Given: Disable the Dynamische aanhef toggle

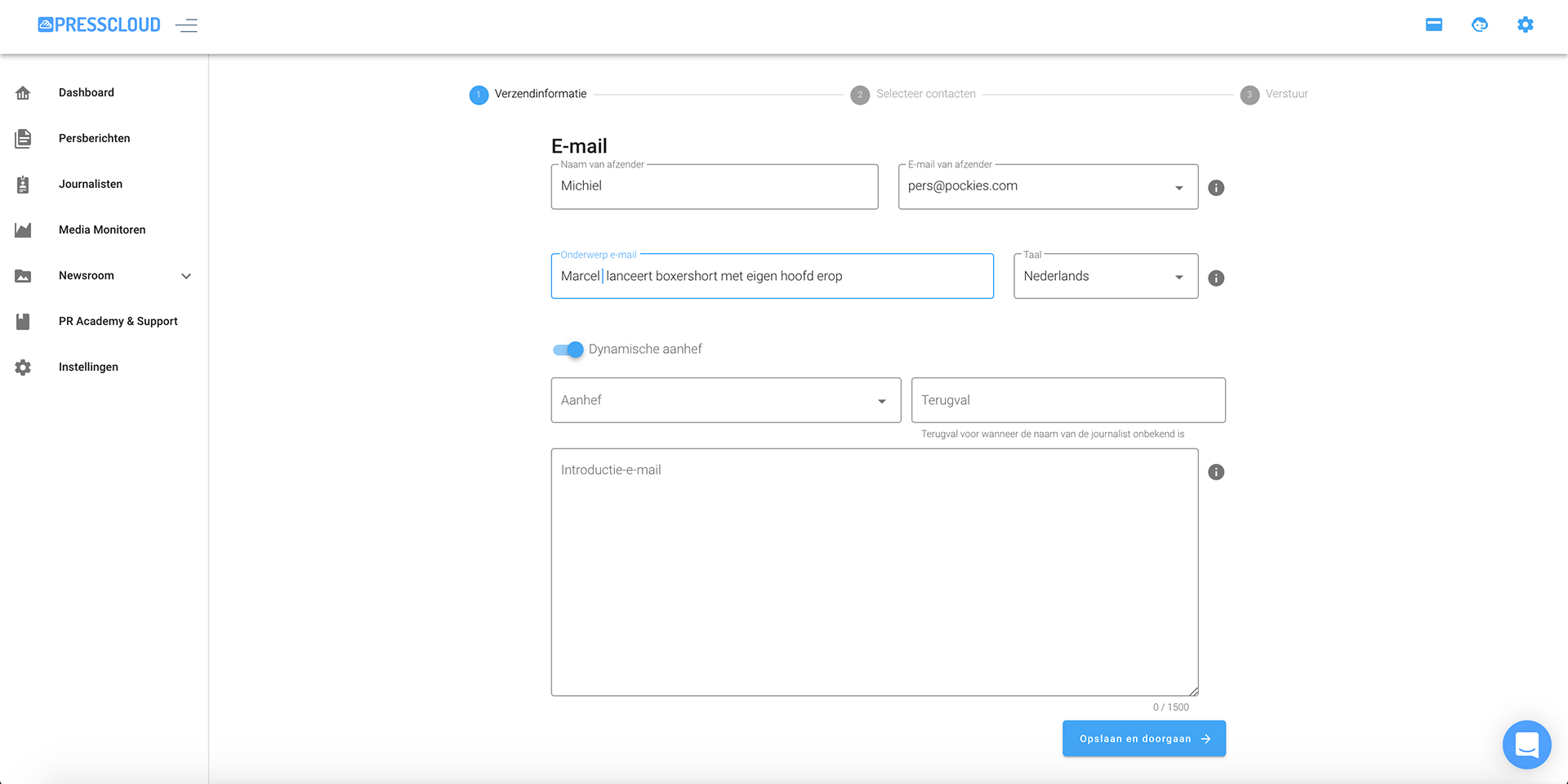Looking at the screenshot, I should point(568,350).
